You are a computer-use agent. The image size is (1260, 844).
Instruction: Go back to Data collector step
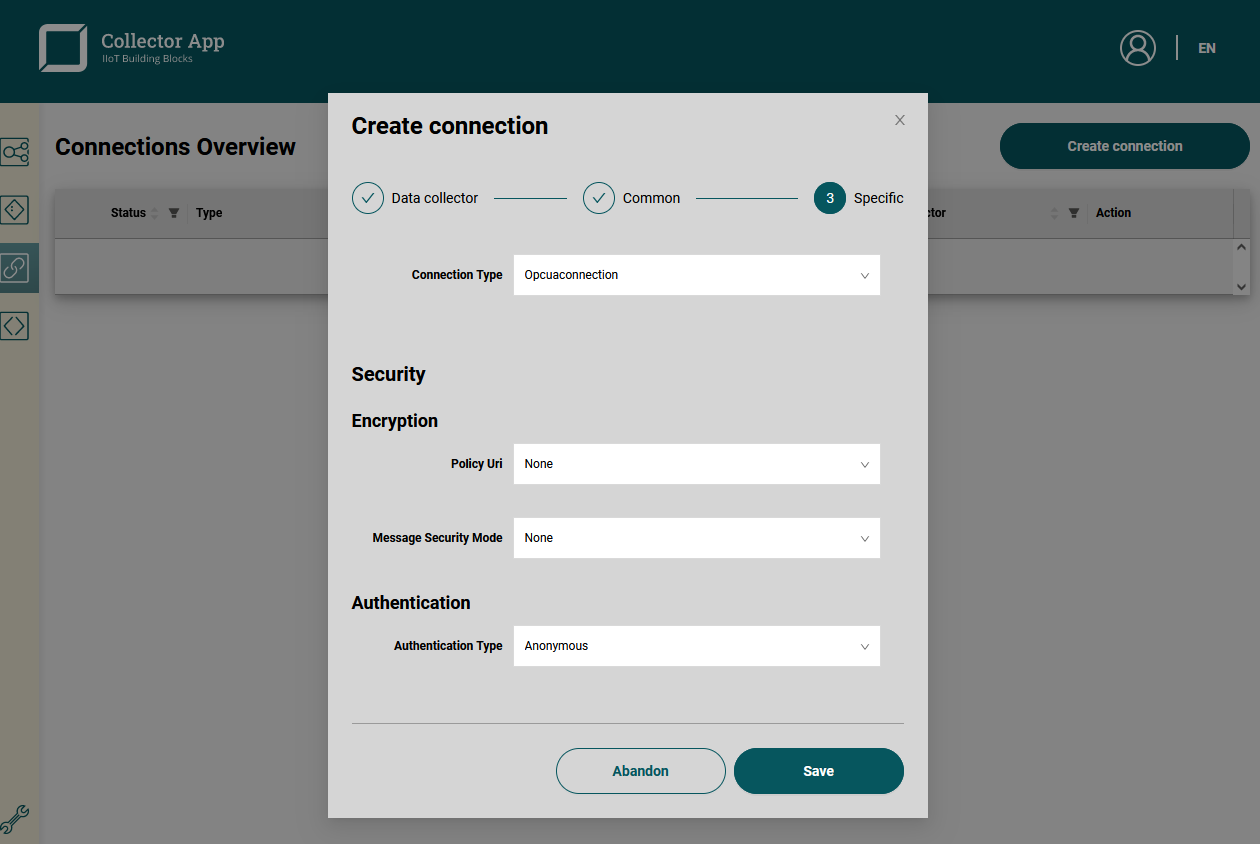[x=368, y=198]
